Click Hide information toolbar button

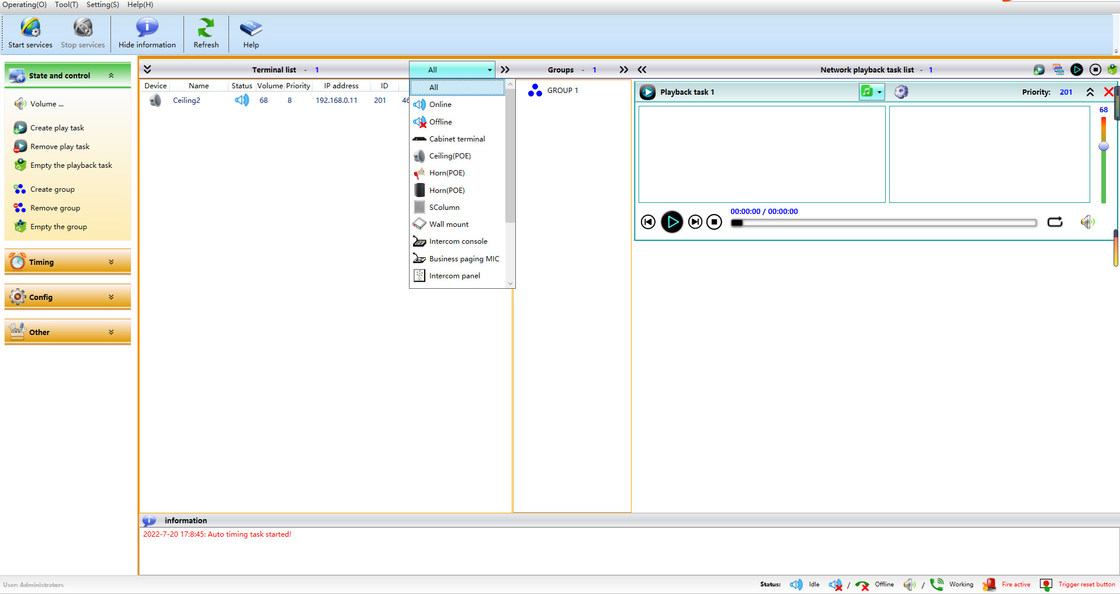point(147,33)
